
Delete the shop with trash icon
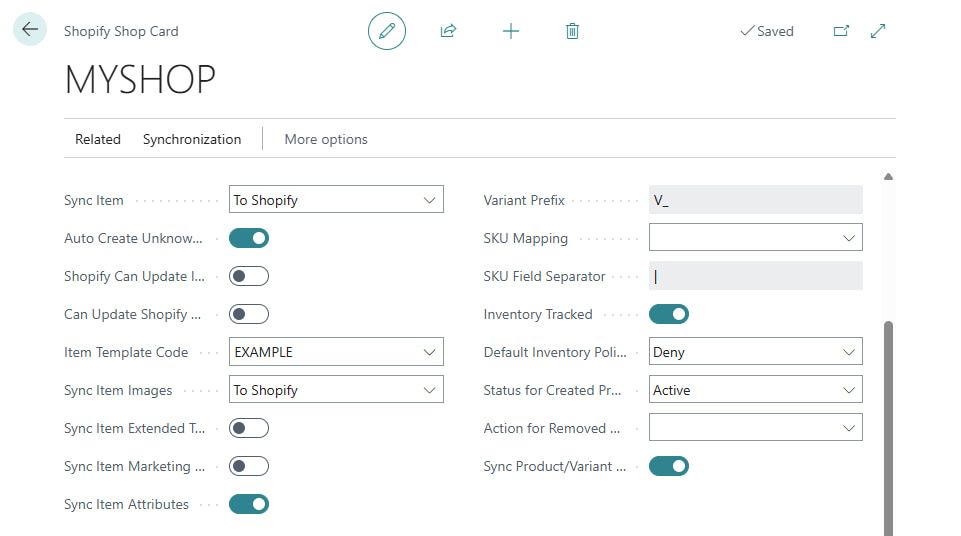(x=572, y=31)
